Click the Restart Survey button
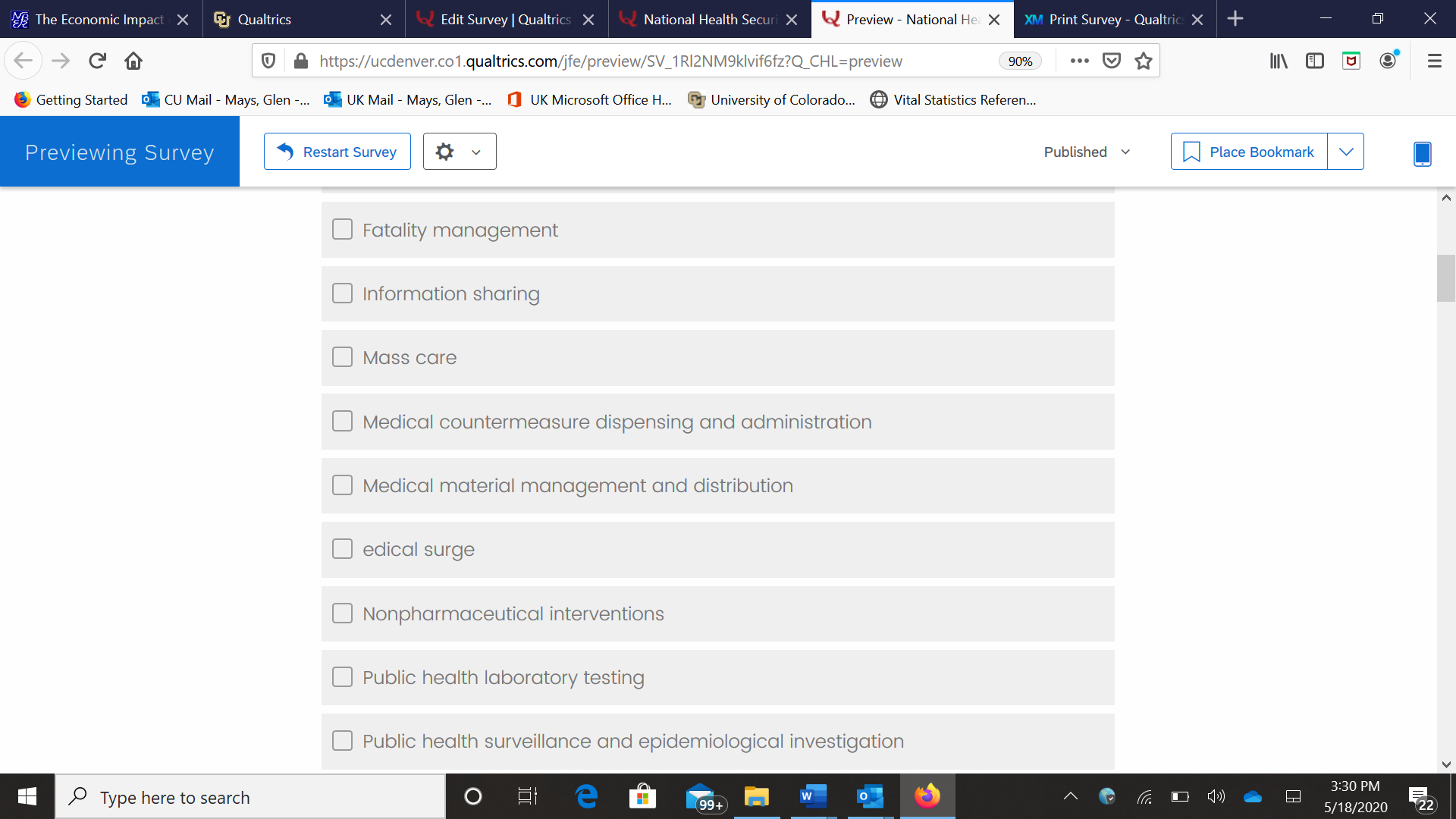 click(337, 152)
